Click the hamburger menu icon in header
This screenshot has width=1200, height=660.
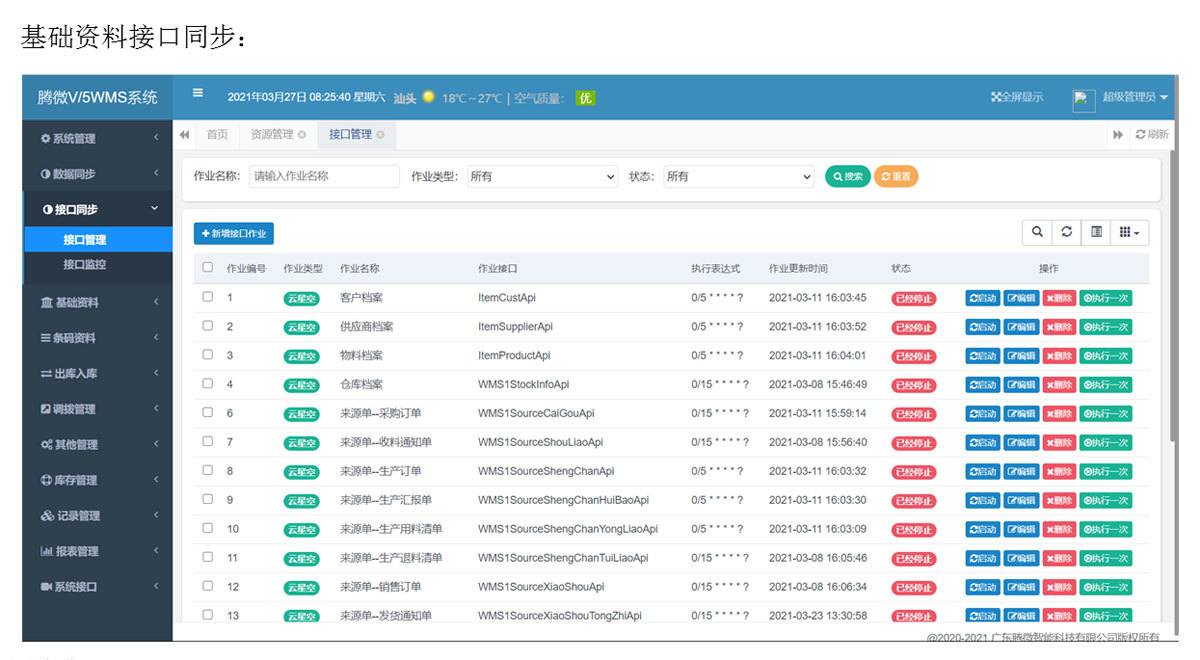198,93
